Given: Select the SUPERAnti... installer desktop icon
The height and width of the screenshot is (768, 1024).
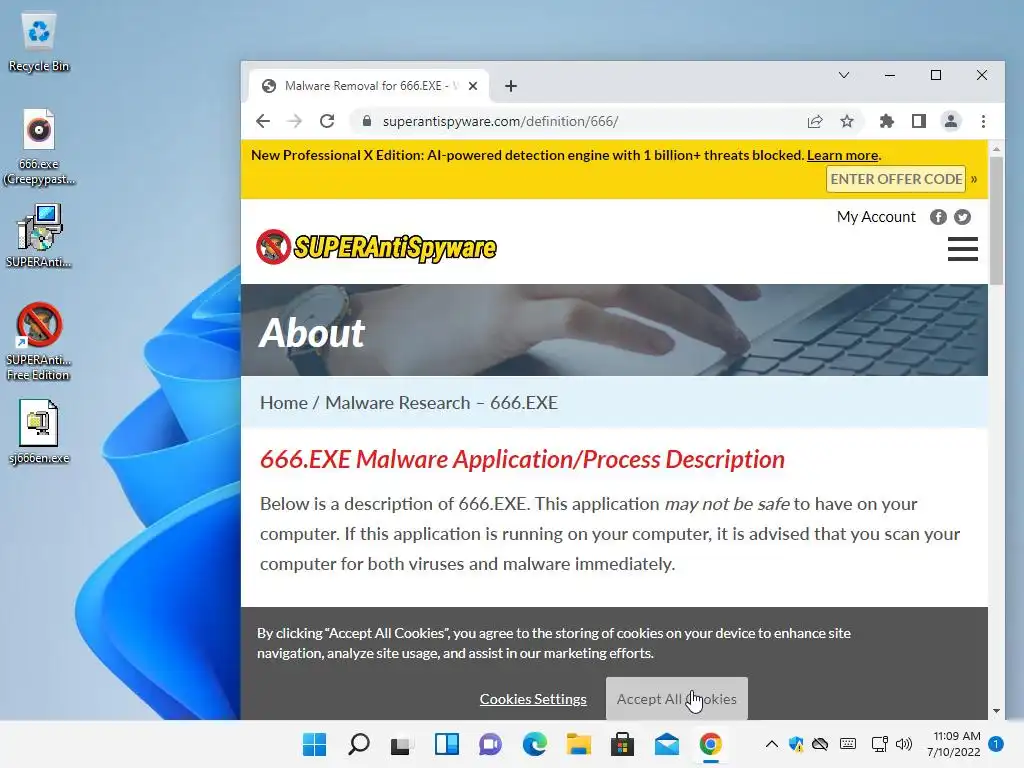Looking at the screenshot, I should (39, 236).
